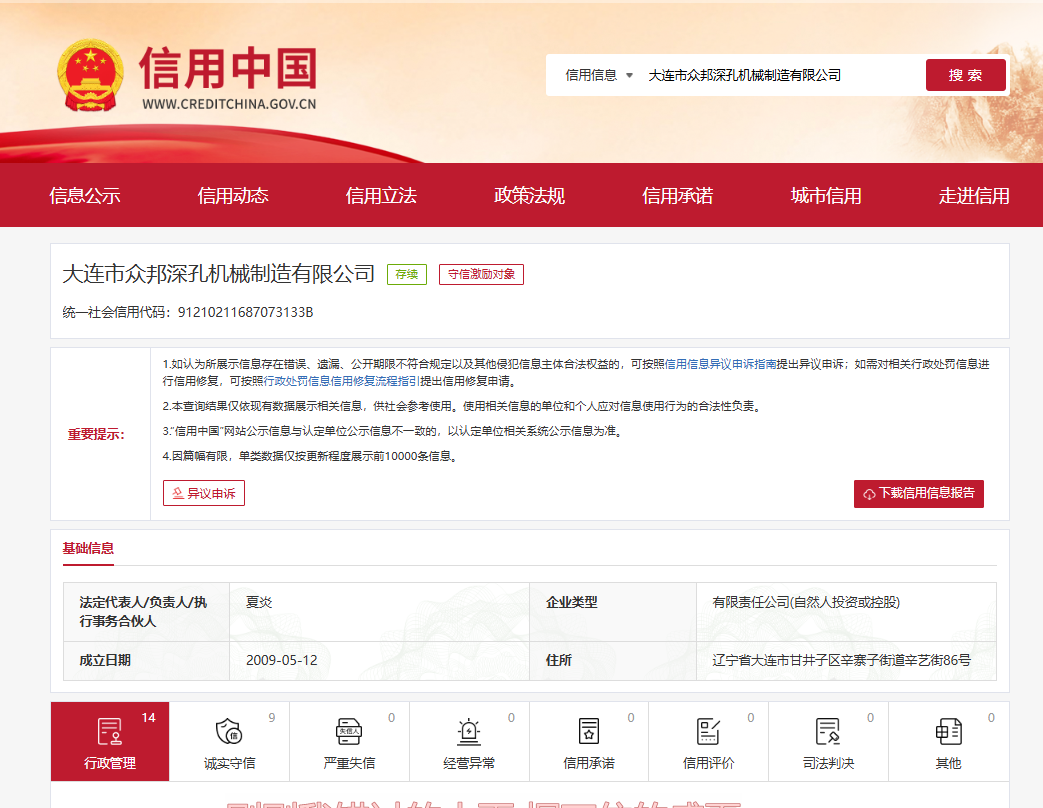This screenshot has height=808, width=1043.
Task: Click the 下载信用信息报告 button
Action: pyautogui.click(x=918, y=494)
